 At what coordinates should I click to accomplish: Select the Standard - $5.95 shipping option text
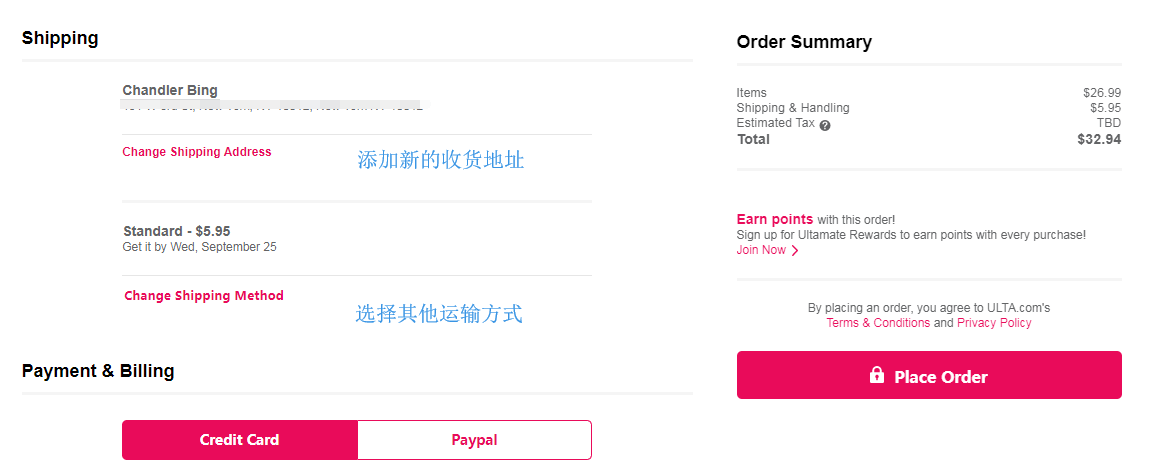point(176,231)
